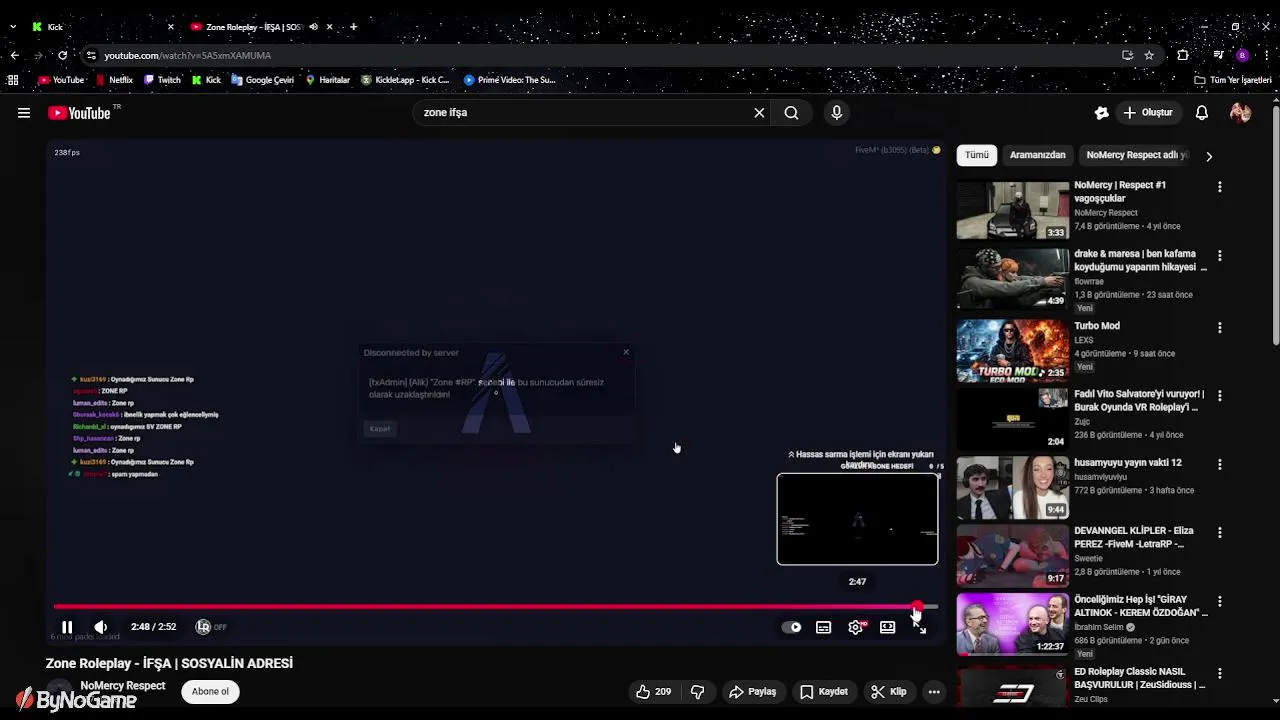The width and height of the screenshot is (1280, 720).
Task: Open the browser extensions puzzle icon
Action: (1183, 55)
